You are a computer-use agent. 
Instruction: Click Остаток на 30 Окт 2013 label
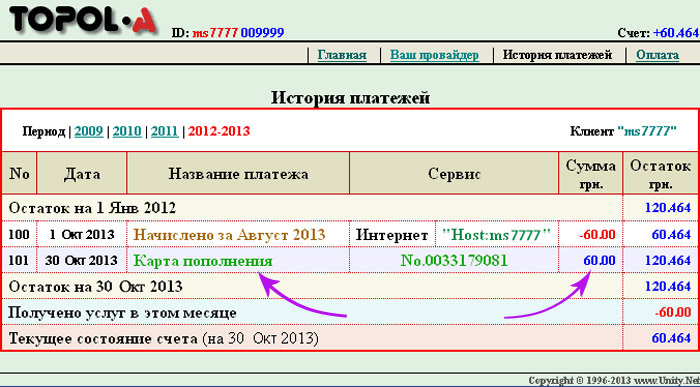(x=96, y=286)
